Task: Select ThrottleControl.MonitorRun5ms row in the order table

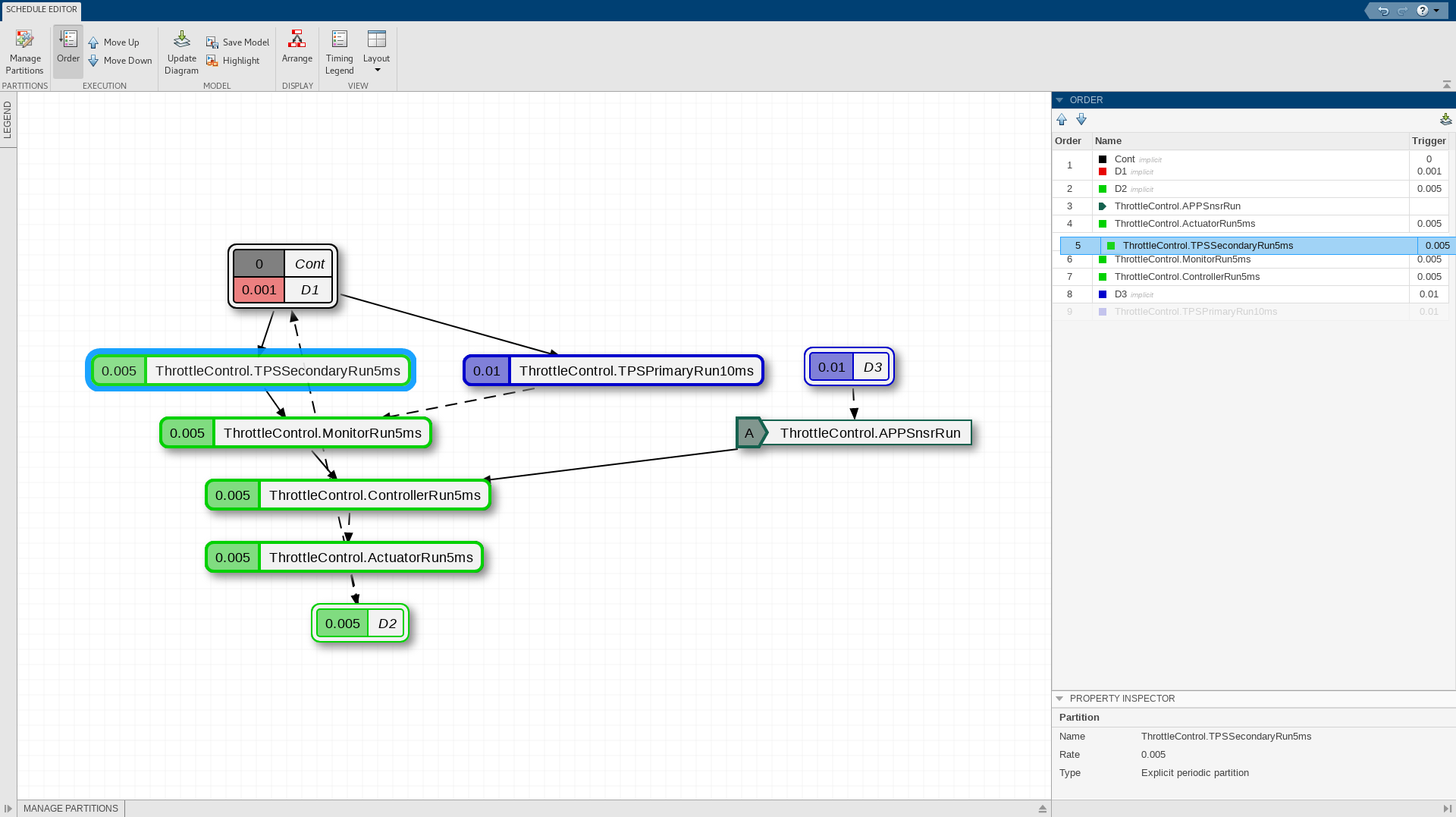Action: (x=1250, y=260)
